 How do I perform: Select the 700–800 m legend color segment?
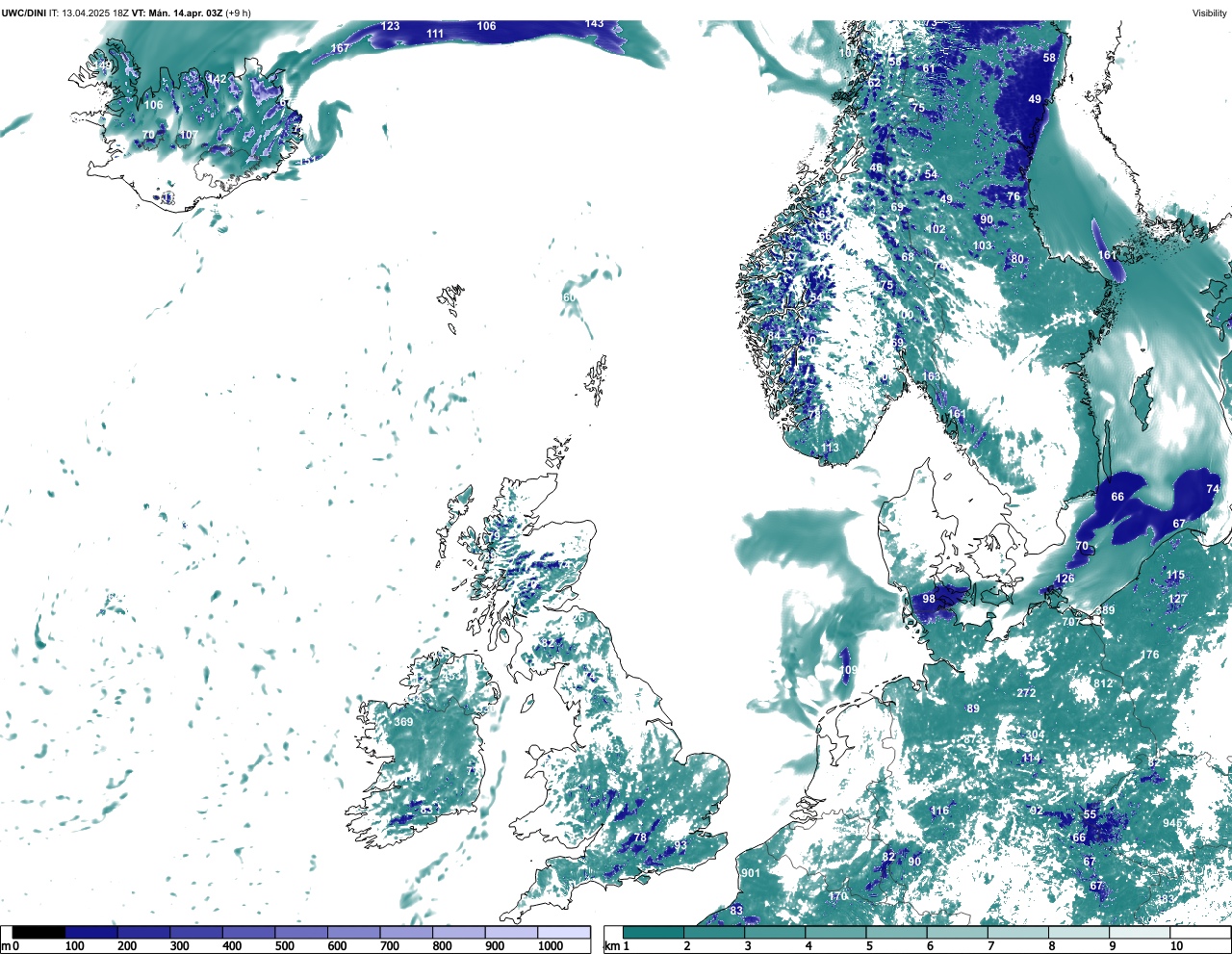click(x=406, y=932)
